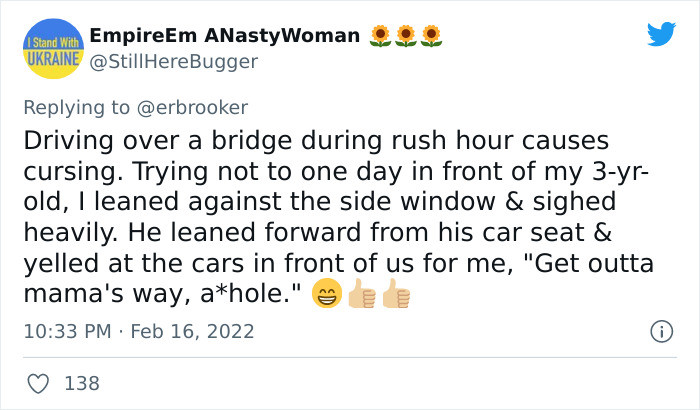
Task: Click the second thumbs-up emoji
Action: click(395, 296)
